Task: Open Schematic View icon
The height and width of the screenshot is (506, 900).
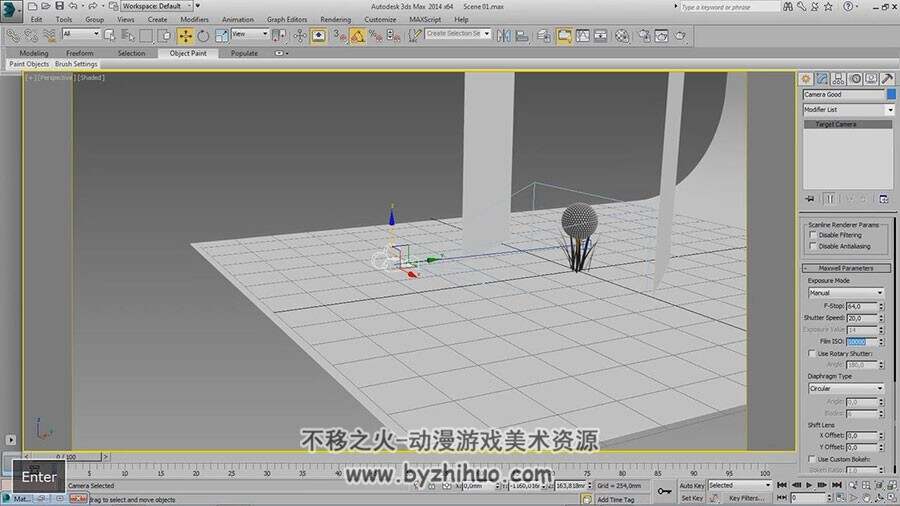Action: 600,36
